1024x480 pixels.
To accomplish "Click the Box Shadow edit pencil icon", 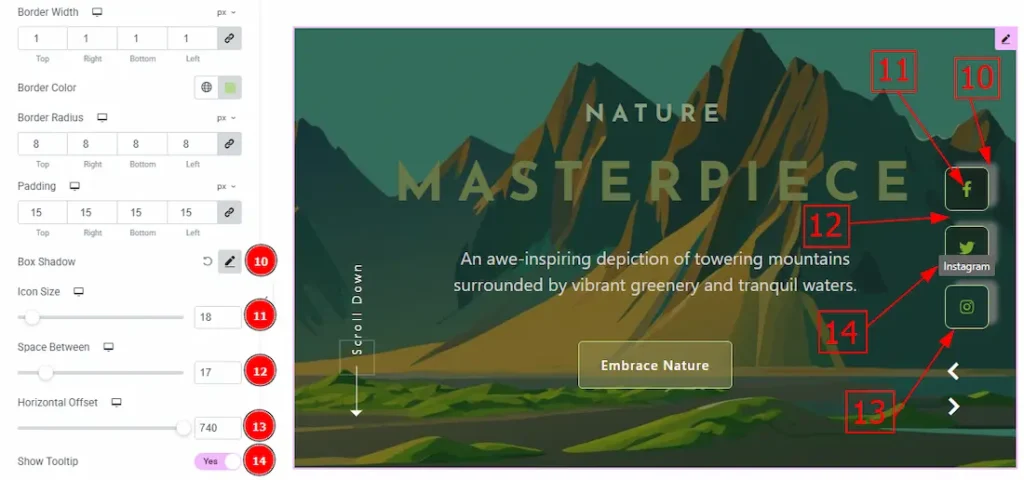I will 229,262.
